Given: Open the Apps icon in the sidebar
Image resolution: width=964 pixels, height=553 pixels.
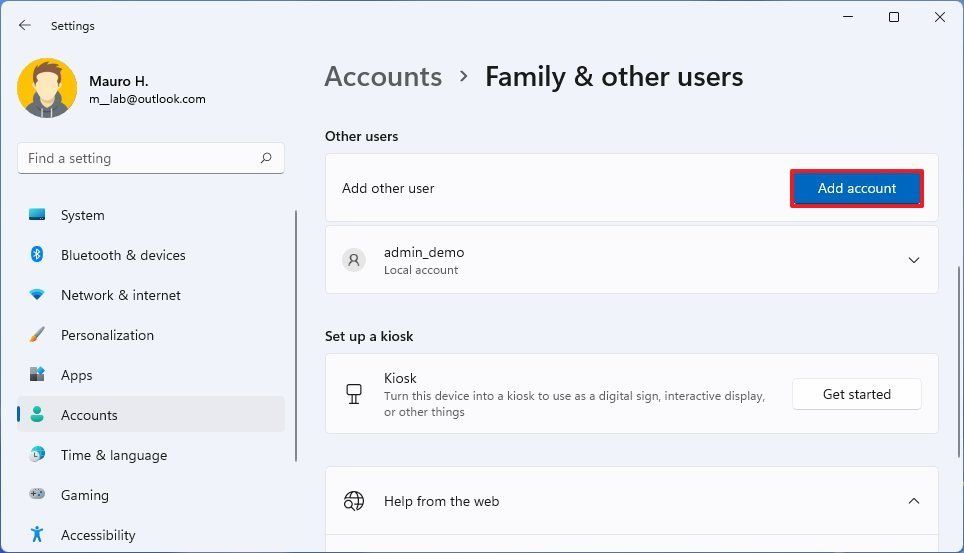Looking at the screenshot, I should click(37, 374).
